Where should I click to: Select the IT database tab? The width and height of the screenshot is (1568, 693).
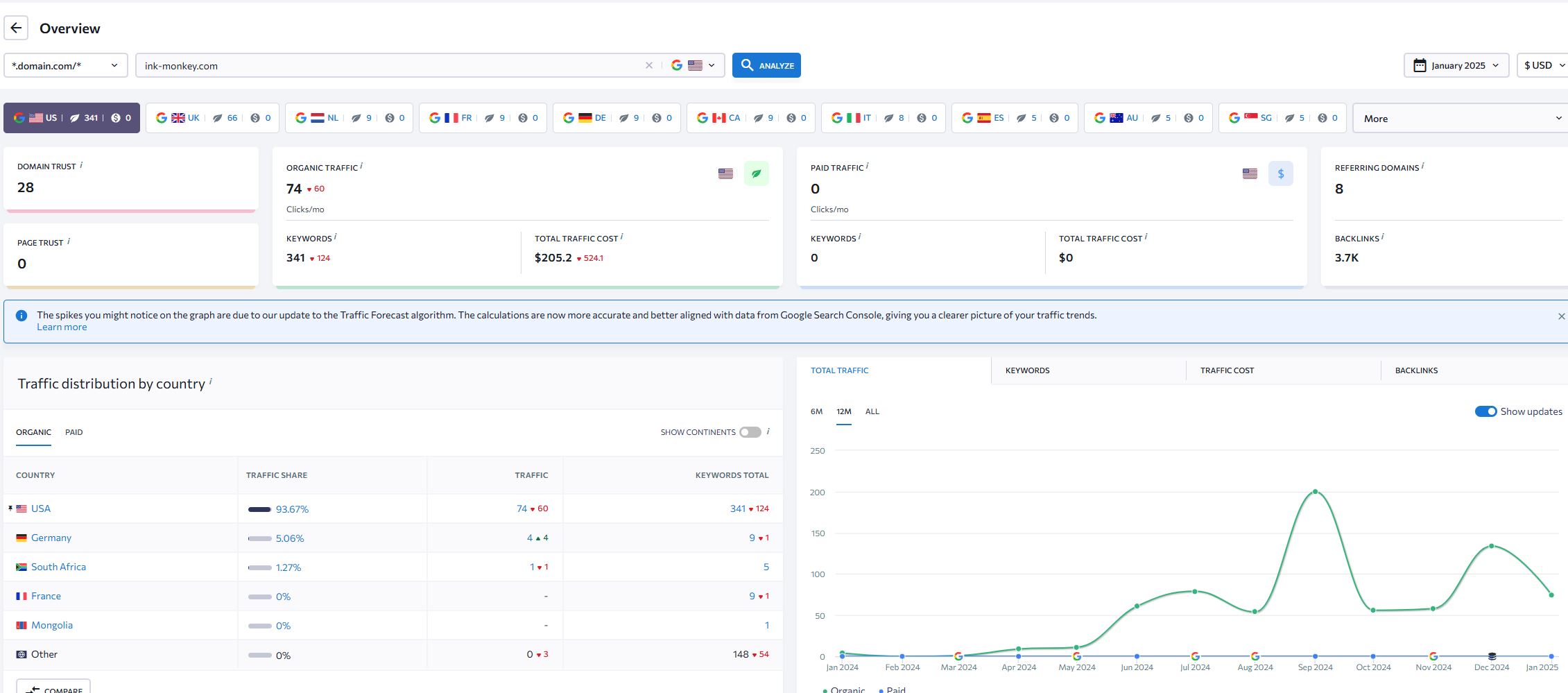point(884,118)
